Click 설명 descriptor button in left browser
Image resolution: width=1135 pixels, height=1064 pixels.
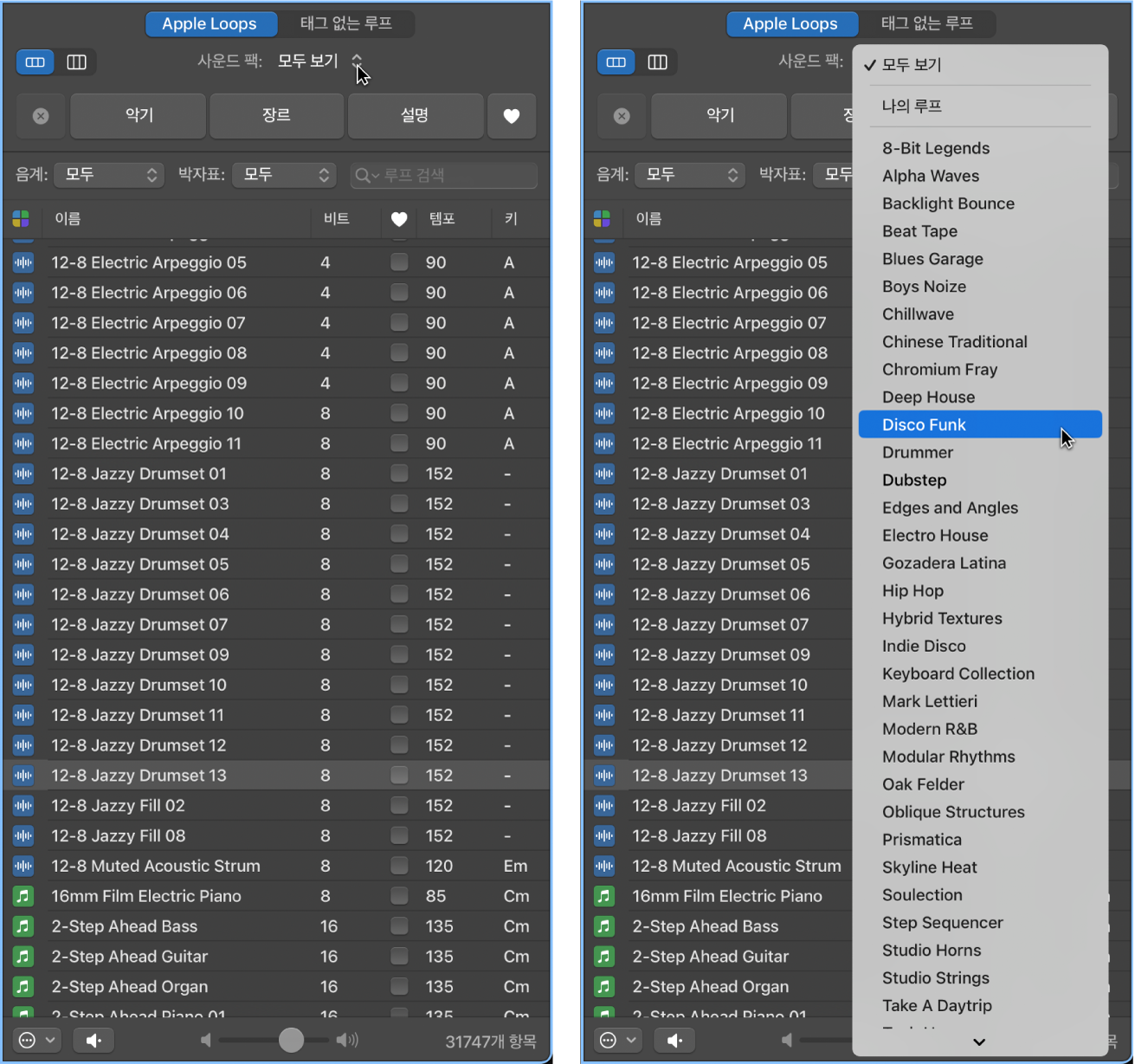(x=416, y=116)
